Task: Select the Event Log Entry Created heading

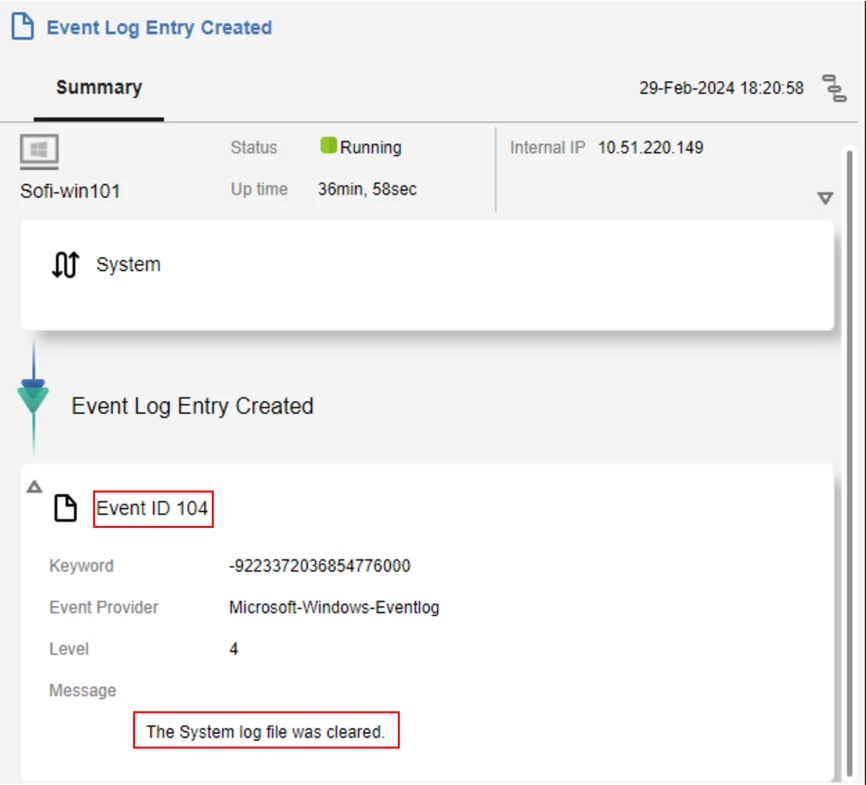Action: tap(192, 406)
